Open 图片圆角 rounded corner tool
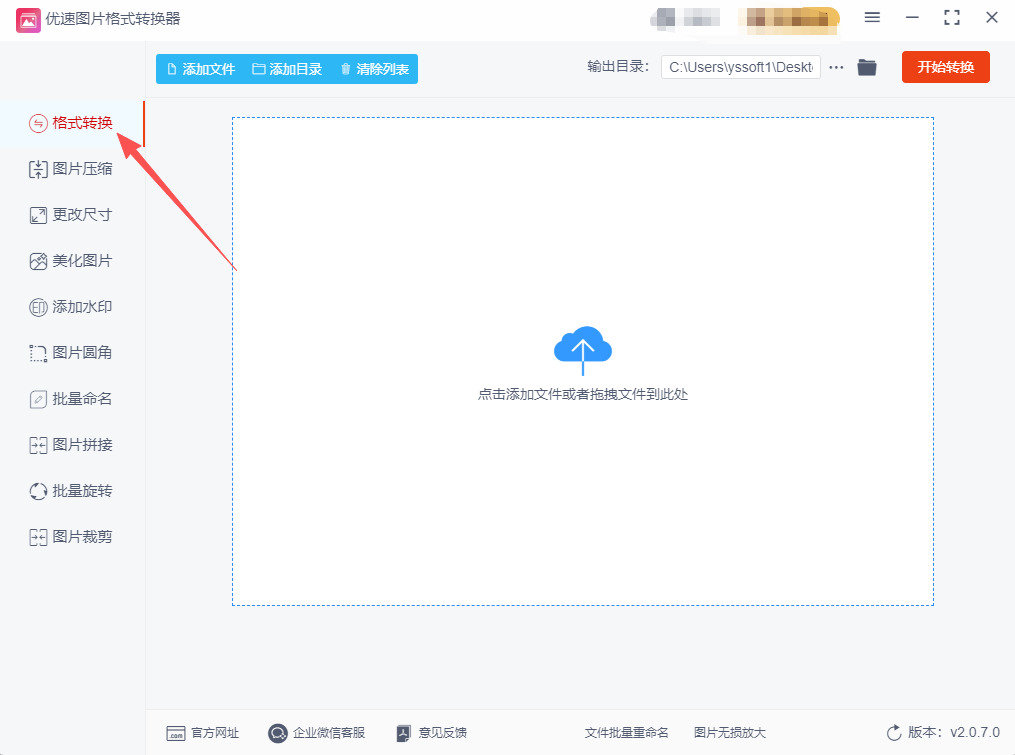Screen dimensions: 1015x755 [x=71, y=353]
